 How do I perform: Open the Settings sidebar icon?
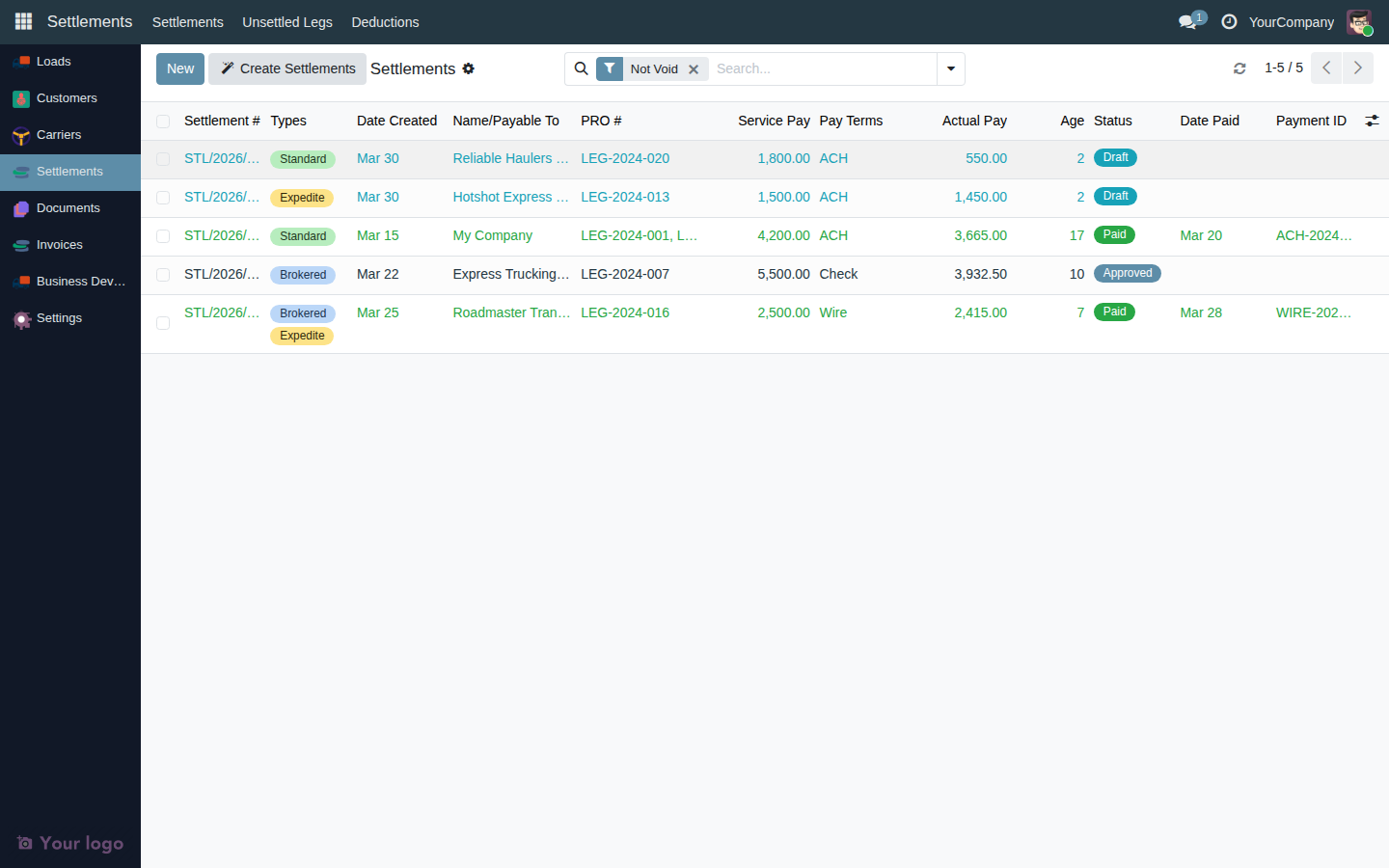(x=21, y=318)
